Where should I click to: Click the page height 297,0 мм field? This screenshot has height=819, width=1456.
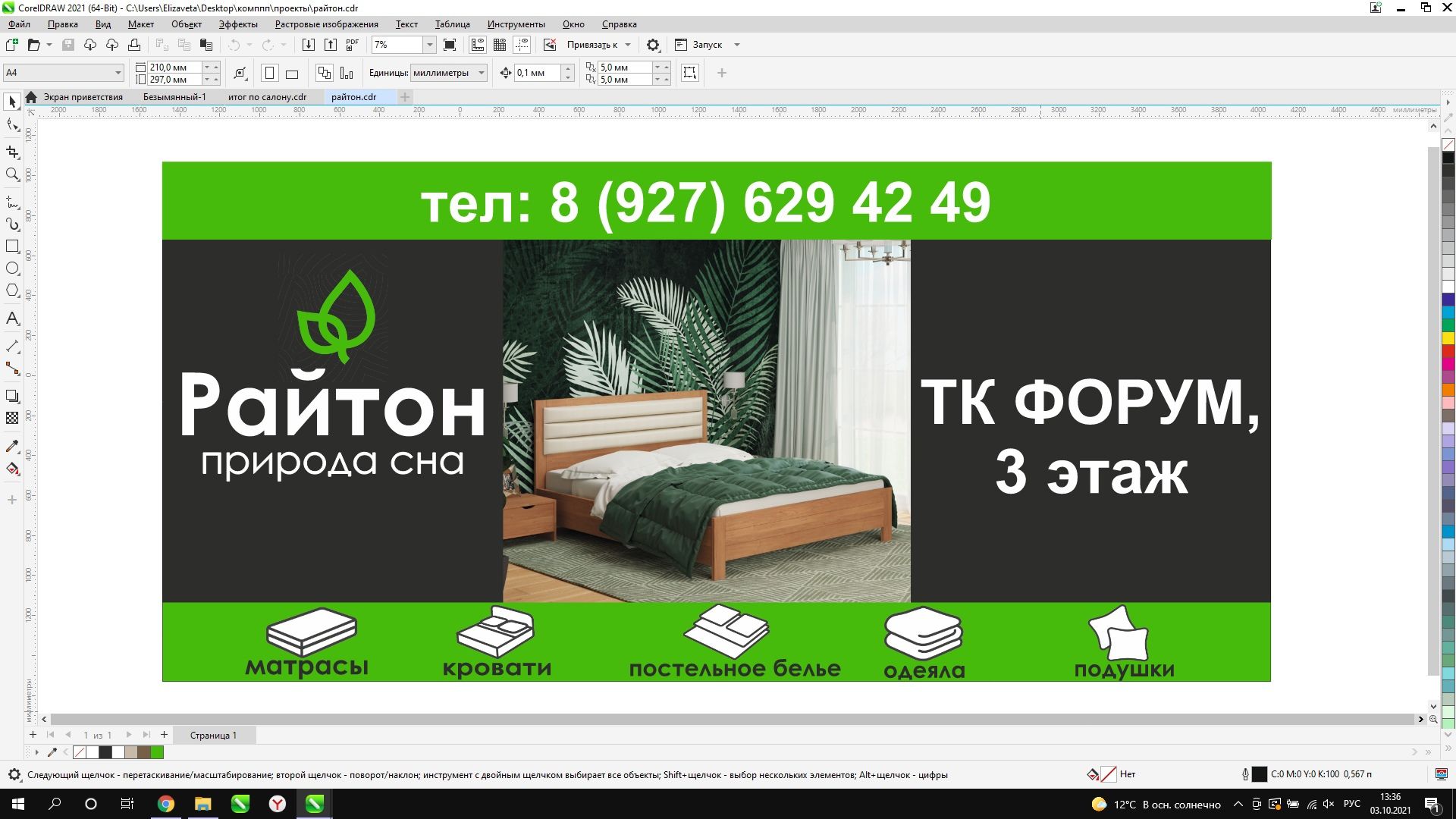pos(174,80)
